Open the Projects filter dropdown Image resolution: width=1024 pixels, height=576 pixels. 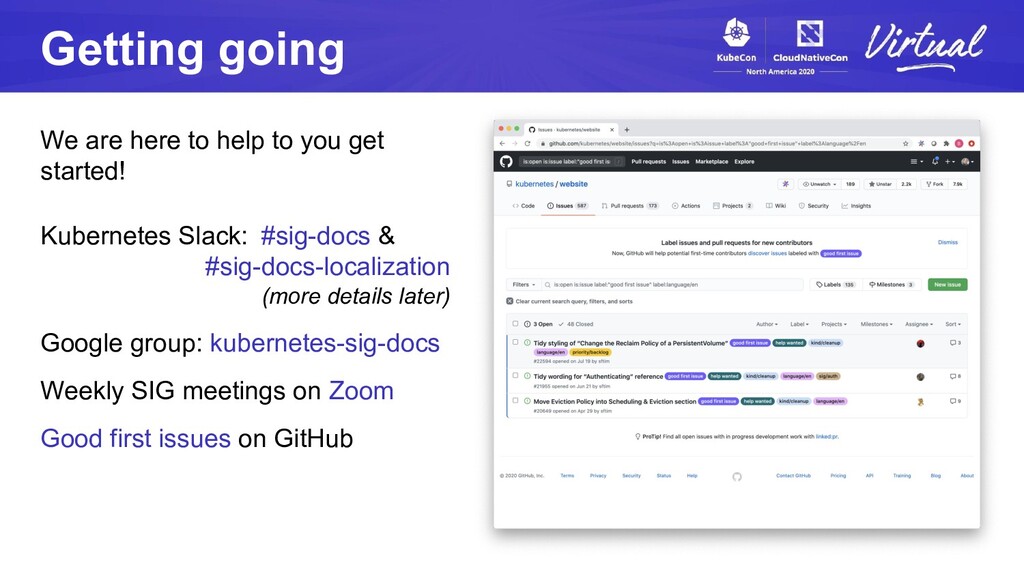(x=834, y=324)
